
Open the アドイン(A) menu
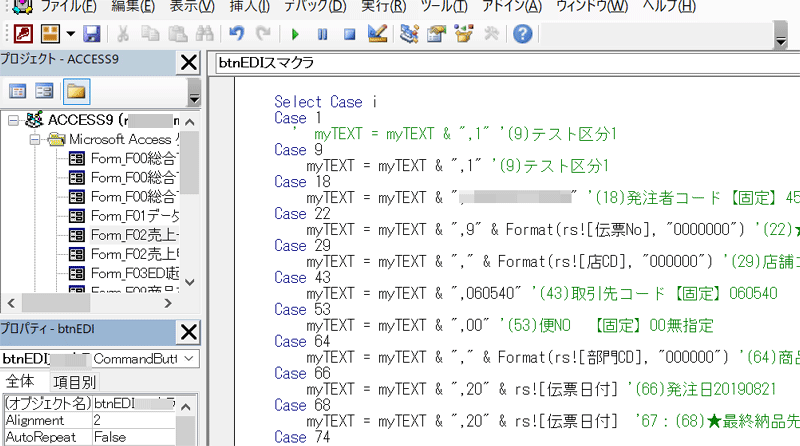512,6
